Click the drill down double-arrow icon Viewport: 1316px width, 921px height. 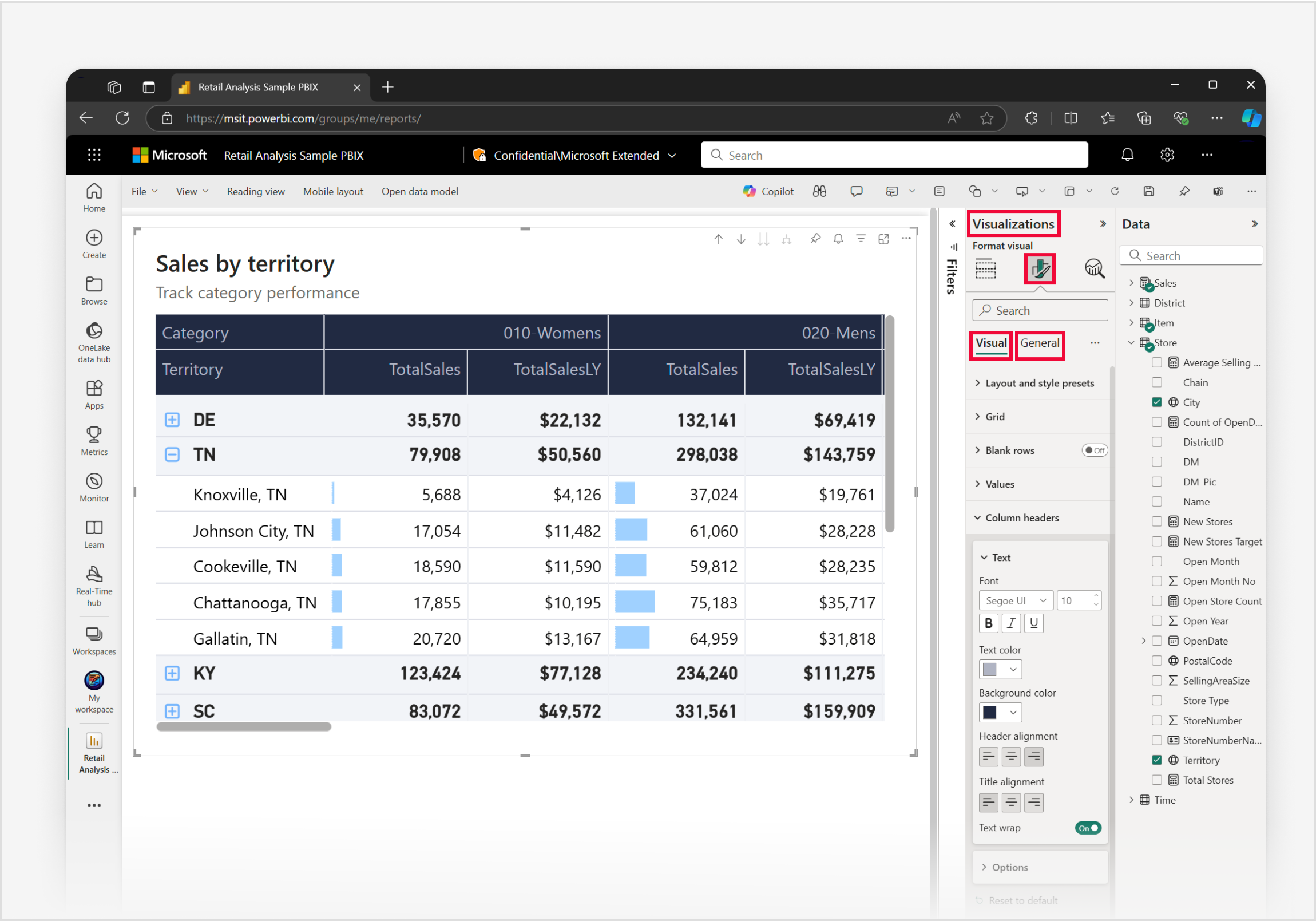(x=763, y=239)
